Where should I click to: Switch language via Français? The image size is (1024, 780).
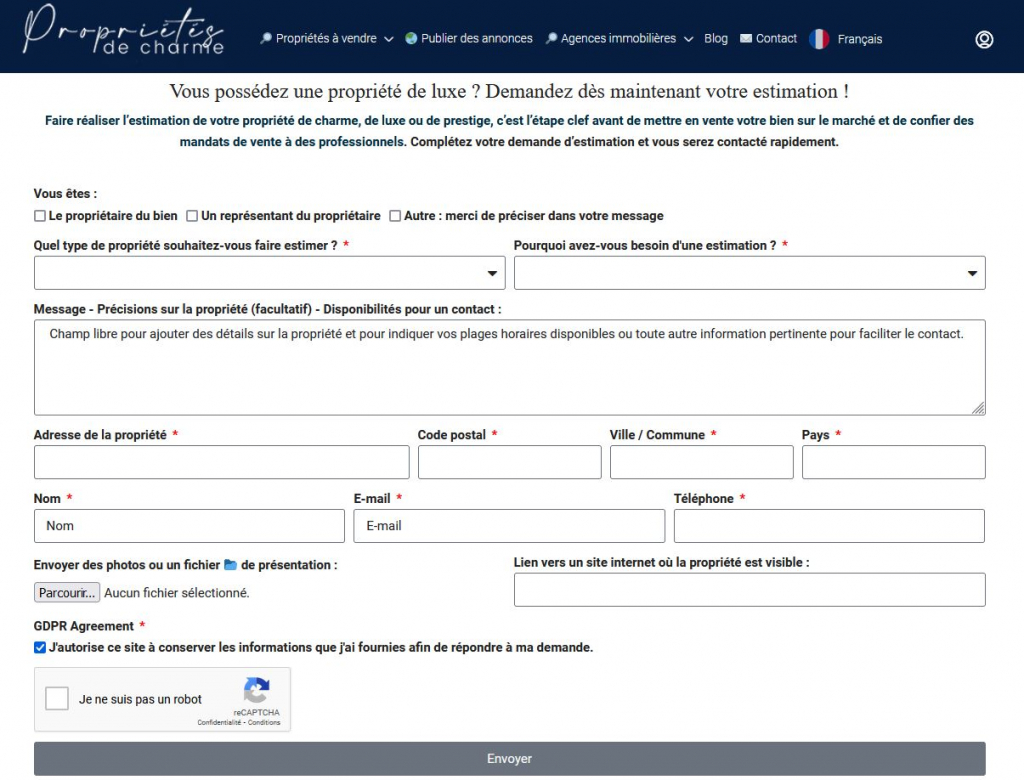[859, 39]
